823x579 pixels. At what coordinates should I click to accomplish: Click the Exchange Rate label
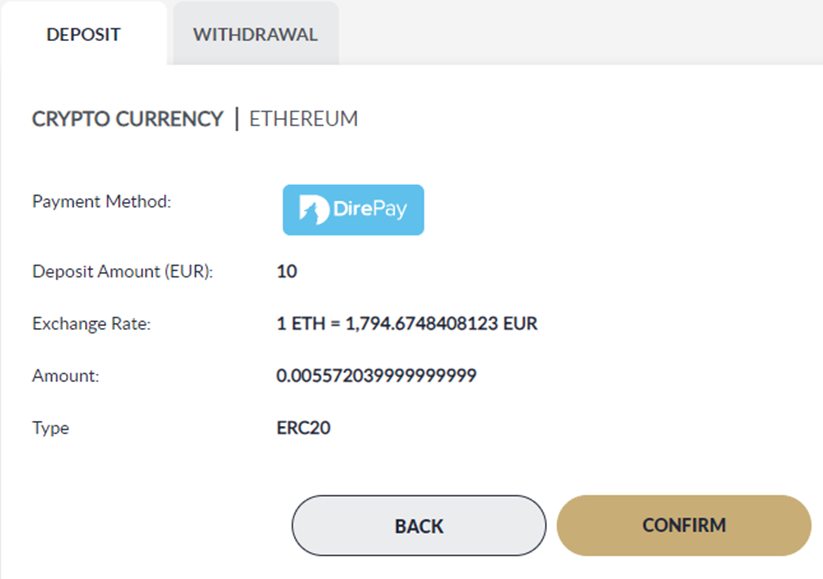[x=91, y=324]
